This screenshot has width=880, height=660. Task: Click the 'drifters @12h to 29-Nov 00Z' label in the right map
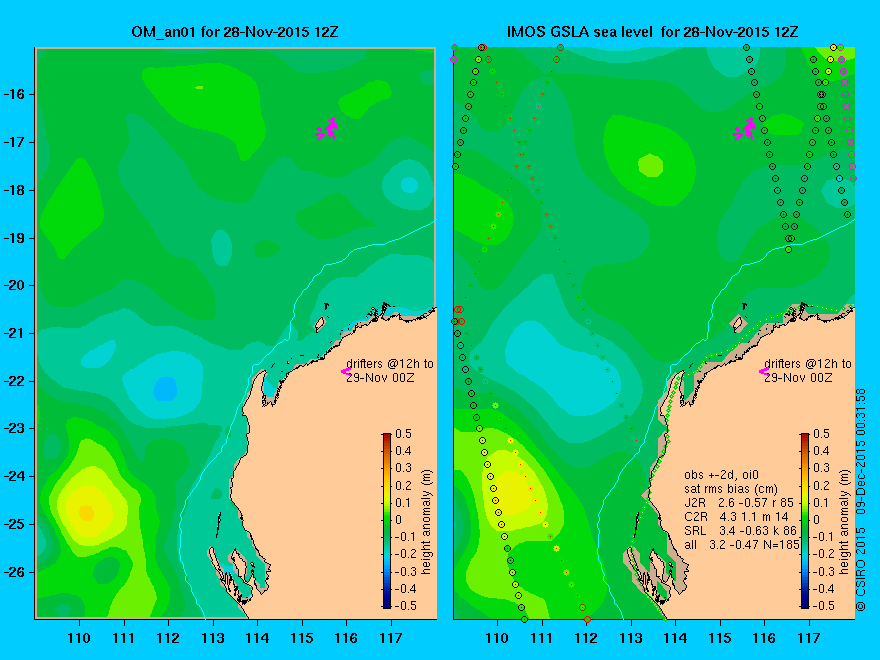pos(808,370)
